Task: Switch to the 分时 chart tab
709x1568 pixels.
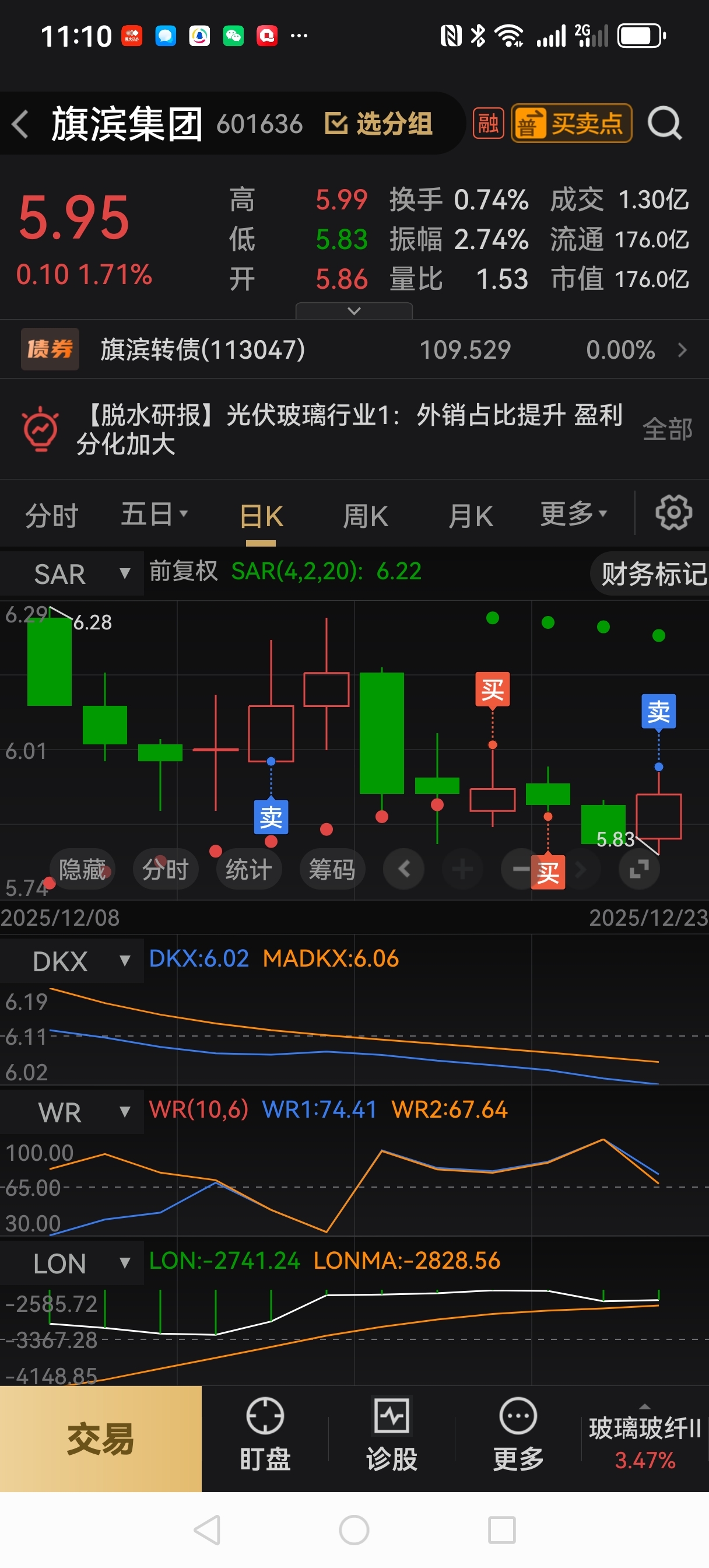Action: (51, 516)
